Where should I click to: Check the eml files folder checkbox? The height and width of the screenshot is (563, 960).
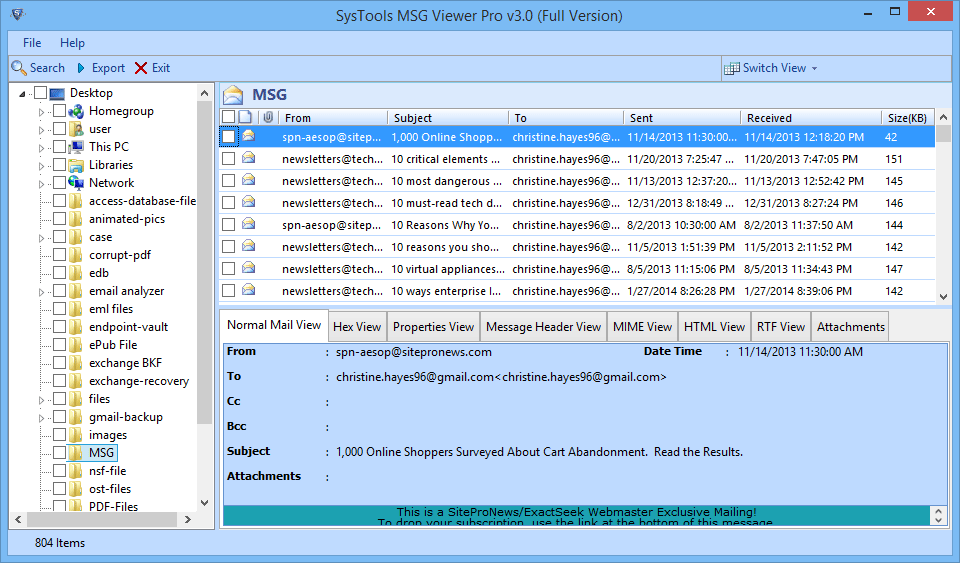point(59,309)
